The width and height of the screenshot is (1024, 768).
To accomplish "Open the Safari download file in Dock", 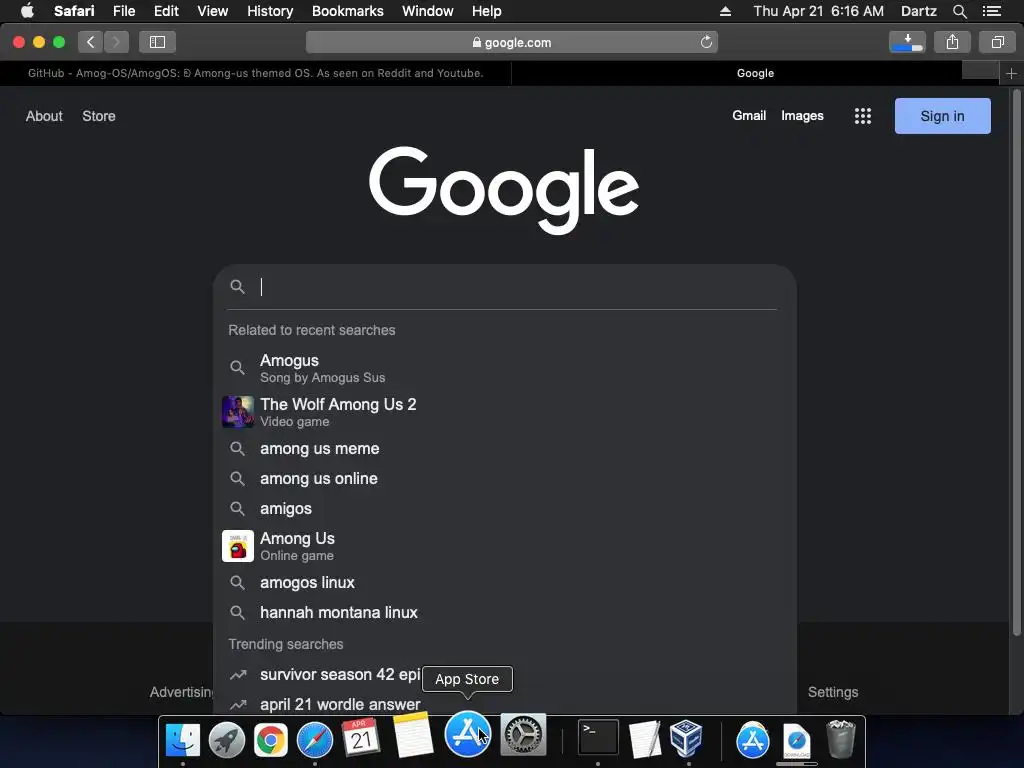I will click(x=797, y=741).
